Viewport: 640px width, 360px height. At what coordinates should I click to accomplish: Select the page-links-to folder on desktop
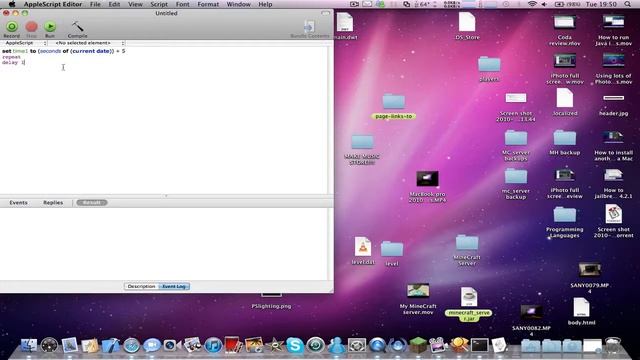point(393,107)
